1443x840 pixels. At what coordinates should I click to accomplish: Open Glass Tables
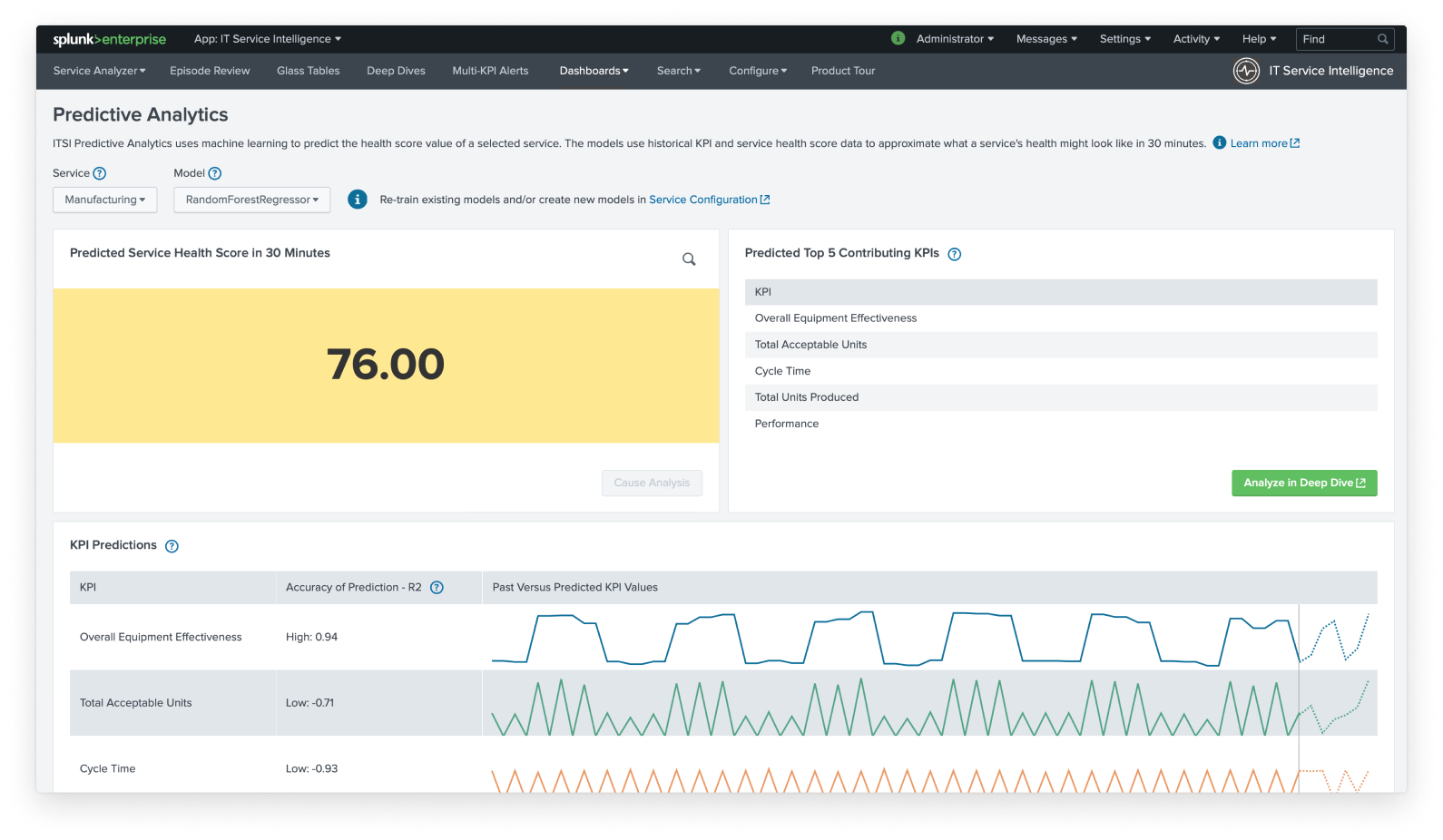point(309,71)
